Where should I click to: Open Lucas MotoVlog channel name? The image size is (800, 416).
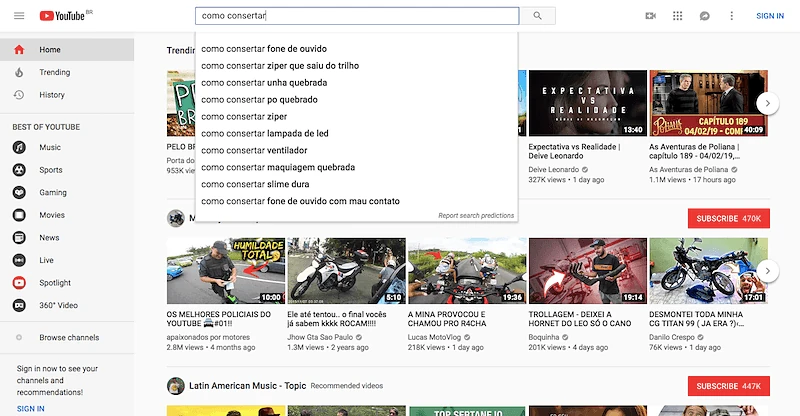click(x=434, y=337)
